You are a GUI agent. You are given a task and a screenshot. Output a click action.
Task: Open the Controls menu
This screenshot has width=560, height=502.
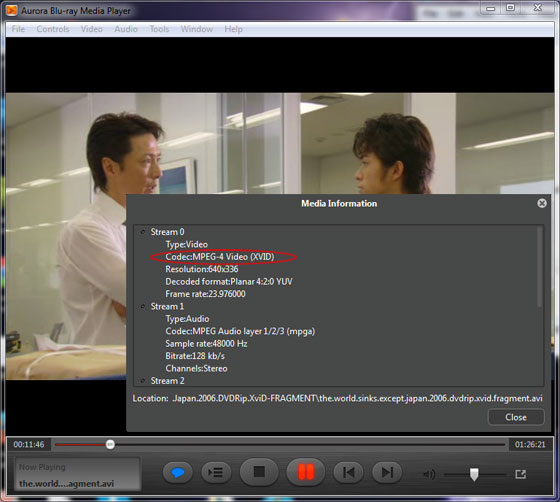tap(53, 29)
